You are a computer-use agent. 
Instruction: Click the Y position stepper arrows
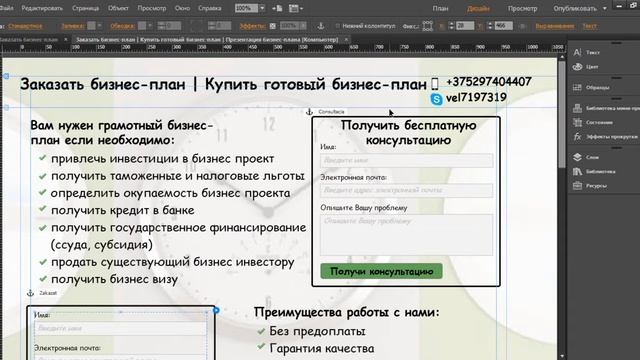(490, 26)
